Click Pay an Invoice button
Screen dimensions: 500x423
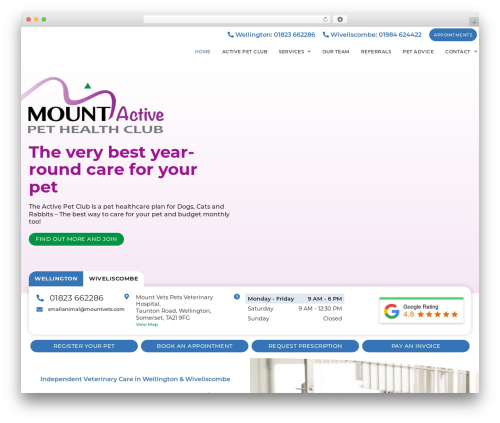[416, 346]
